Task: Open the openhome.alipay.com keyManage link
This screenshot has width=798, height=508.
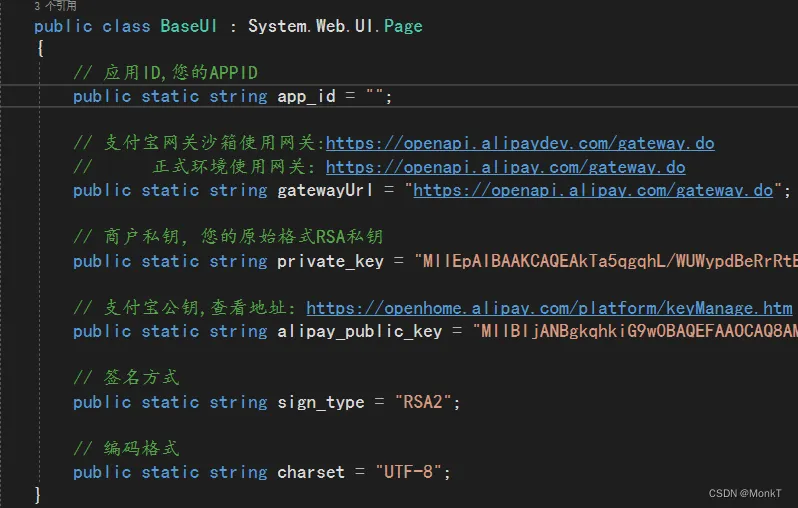Action: click(549, 308)
